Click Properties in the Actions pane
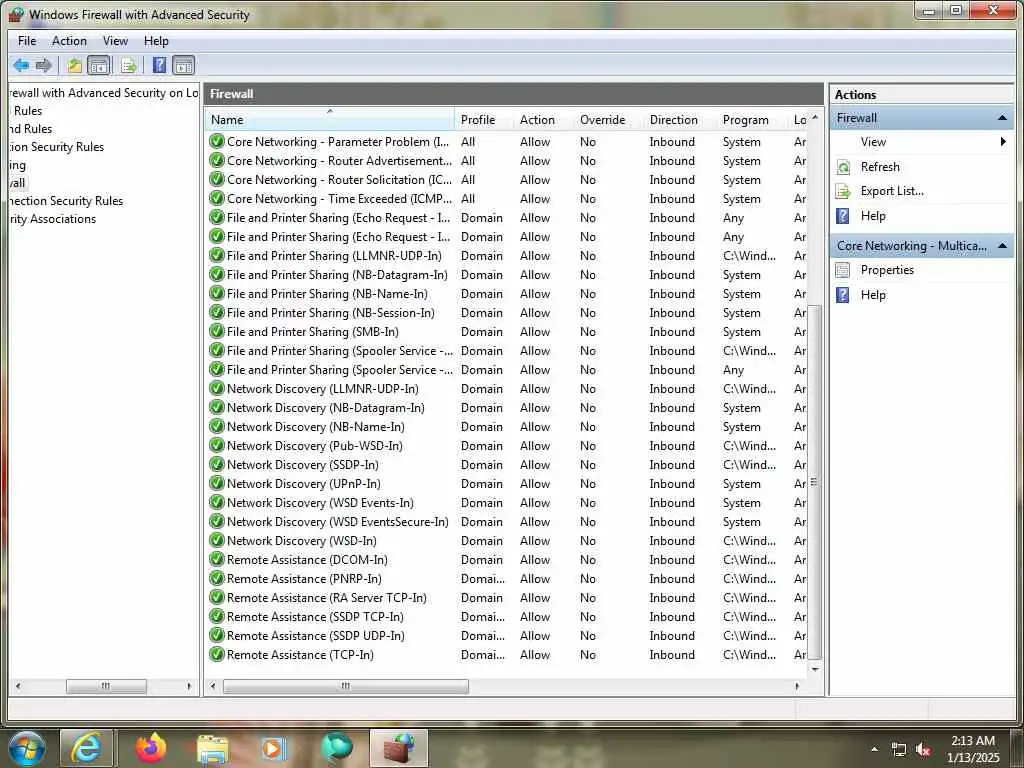 coord(887,270)
